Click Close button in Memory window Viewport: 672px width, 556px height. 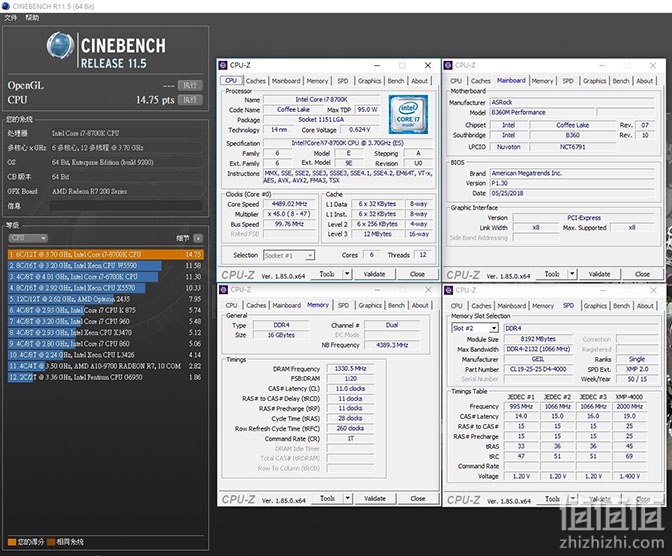point(418,499)
